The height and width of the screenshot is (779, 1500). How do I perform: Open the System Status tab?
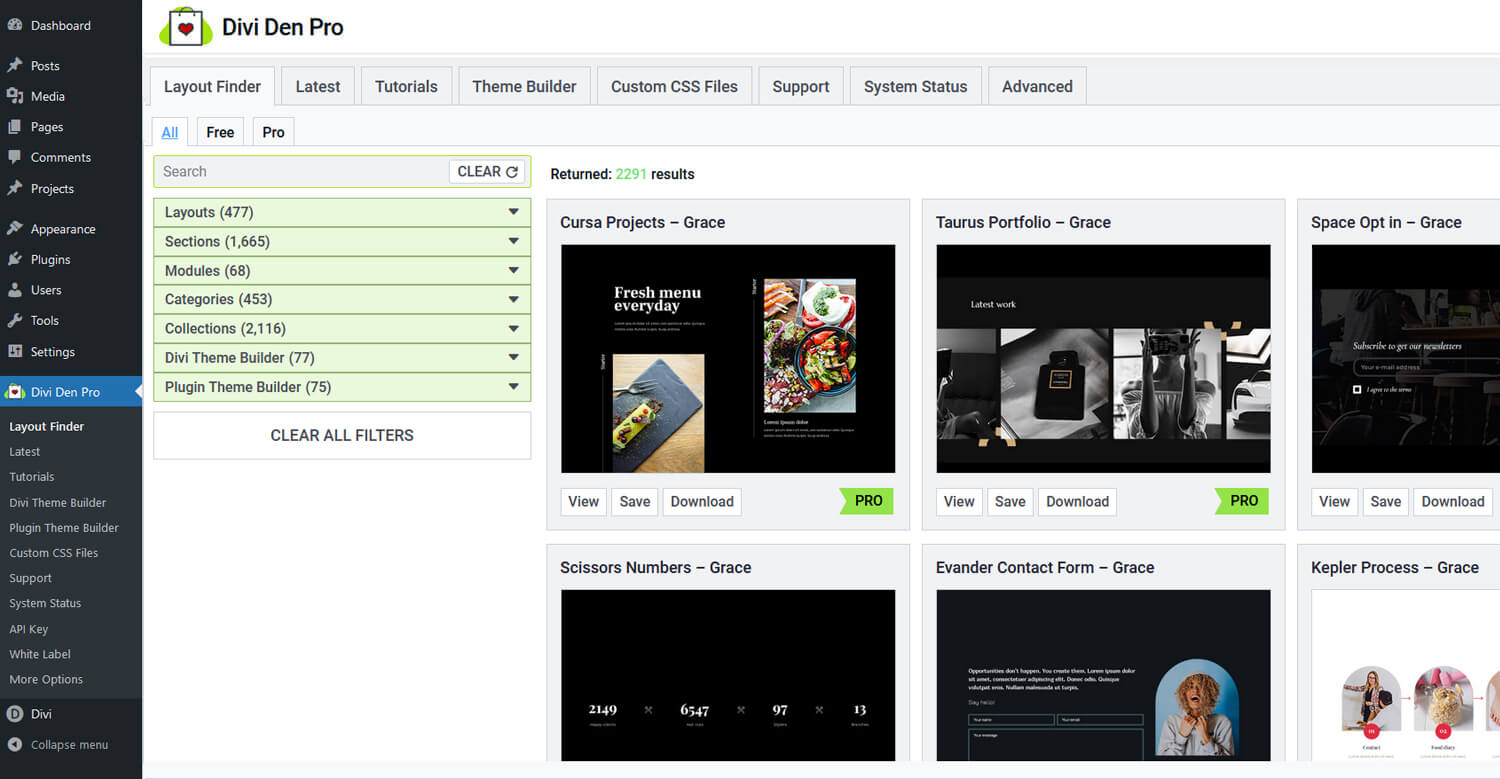[x=916, y=86]
